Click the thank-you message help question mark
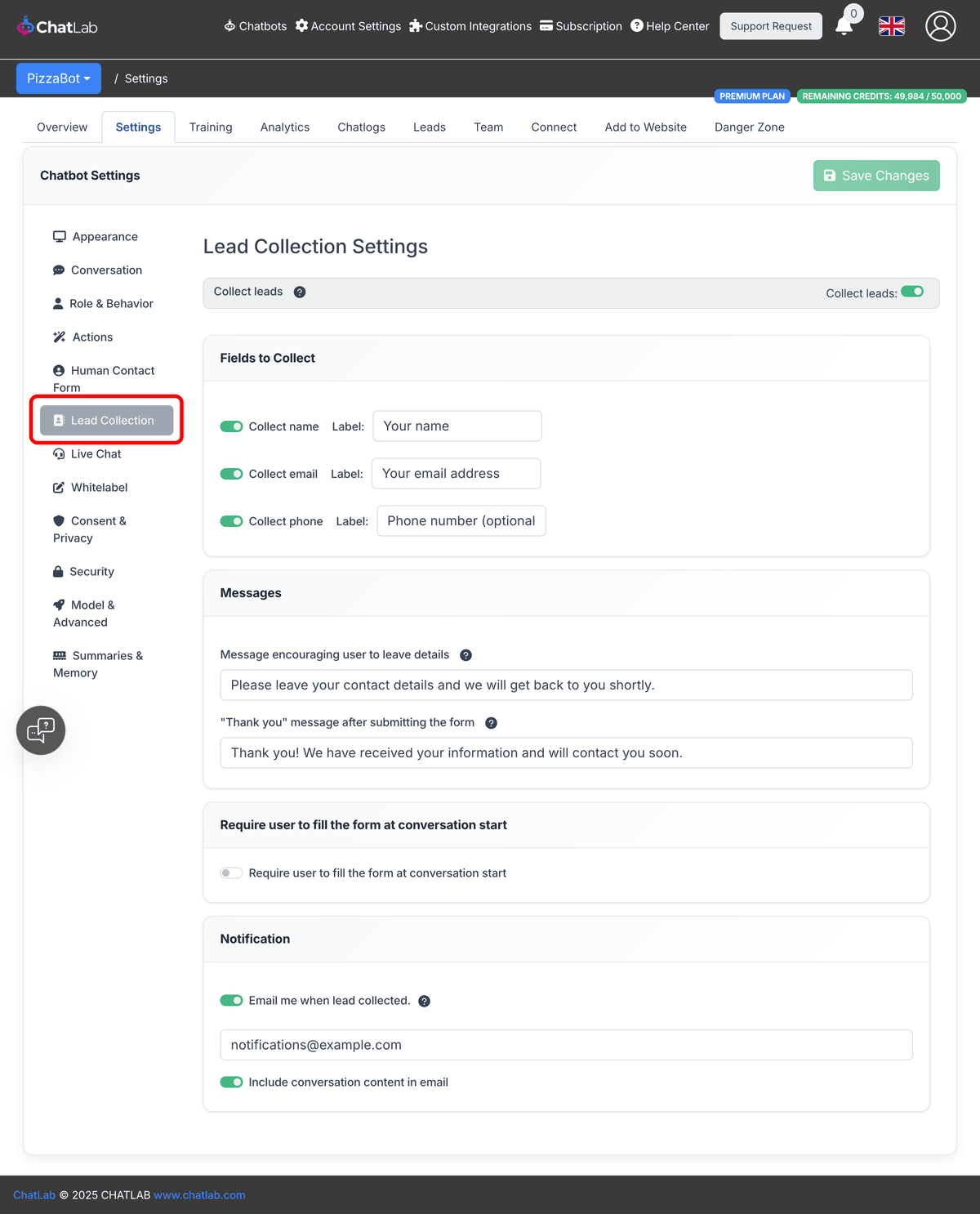This screenshot has height=1214, width=980. coord(491,722)
